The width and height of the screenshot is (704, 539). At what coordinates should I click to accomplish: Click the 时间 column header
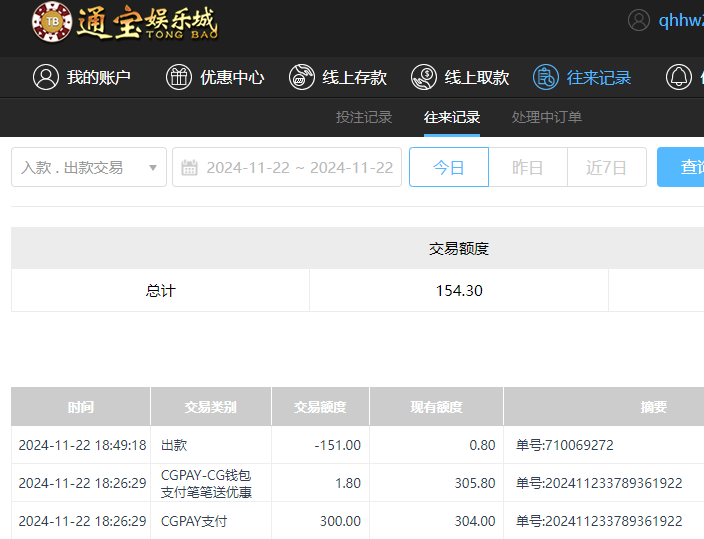[81, 407]
